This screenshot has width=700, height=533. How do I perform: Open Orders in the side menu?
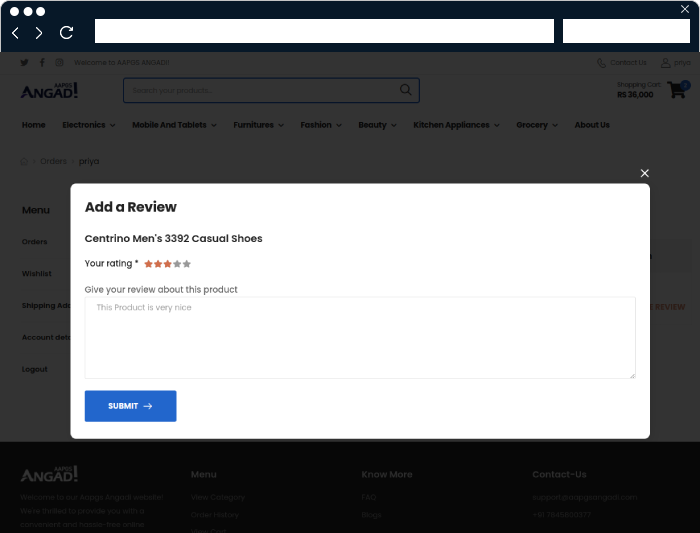(34, 242)
